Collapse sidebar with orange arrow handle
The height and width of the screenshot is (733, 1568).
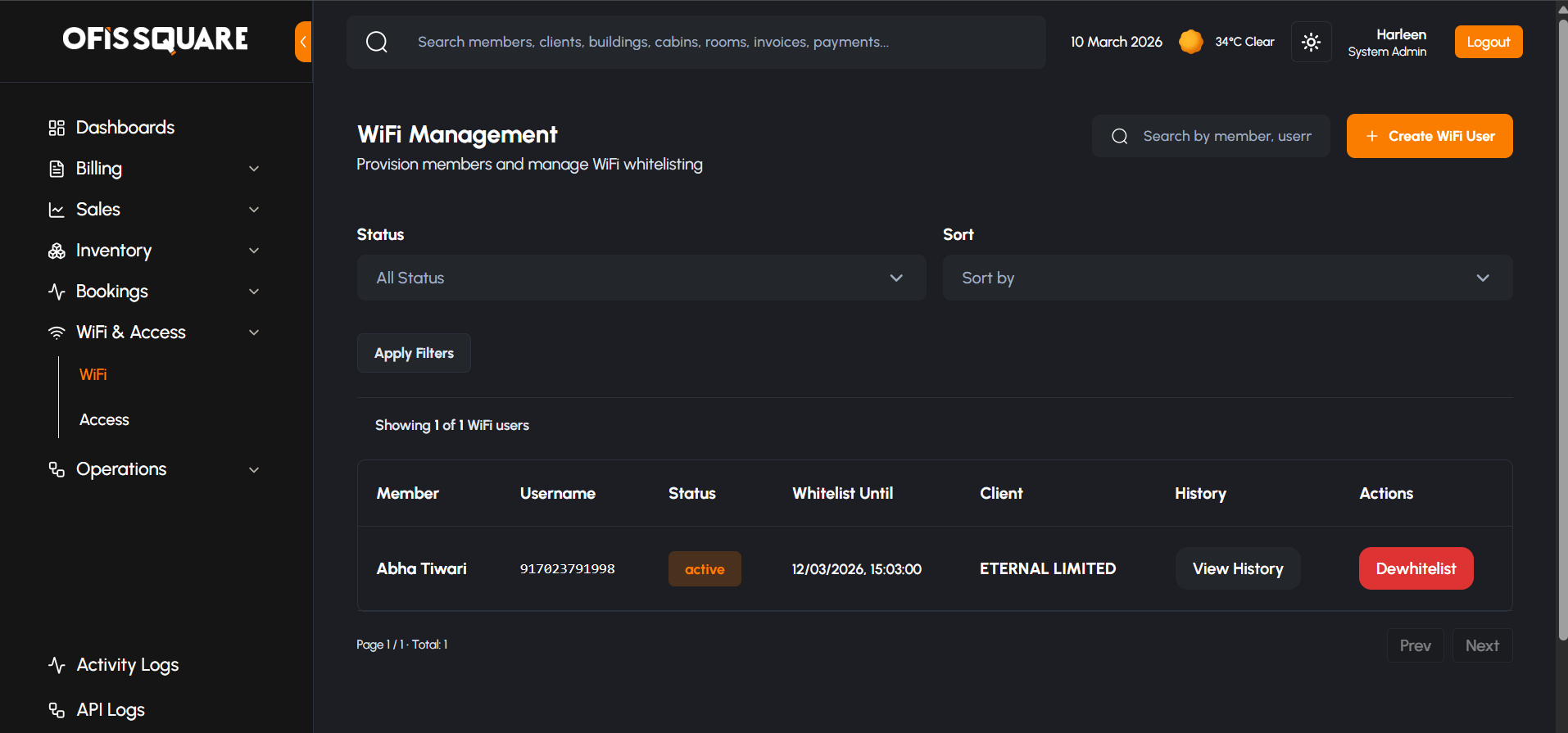(303, 42)
